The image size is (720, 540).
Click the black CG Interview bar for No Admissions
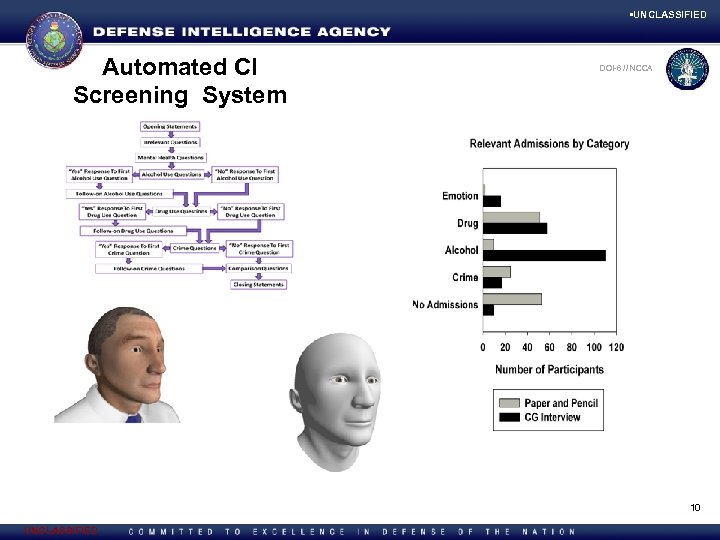click(488, 310)
